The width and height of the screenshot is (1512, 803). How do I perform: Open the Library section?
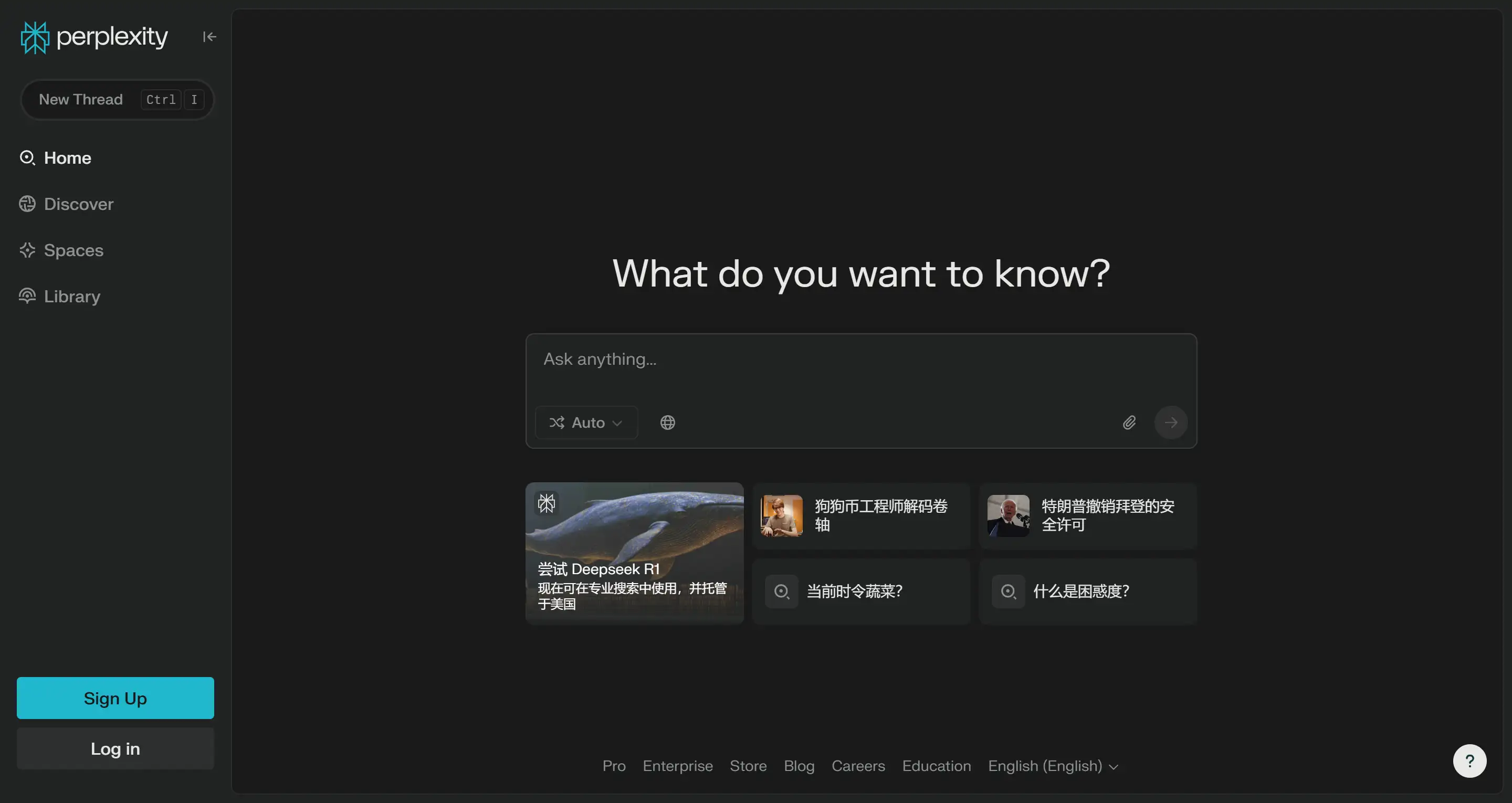point(71,296)
